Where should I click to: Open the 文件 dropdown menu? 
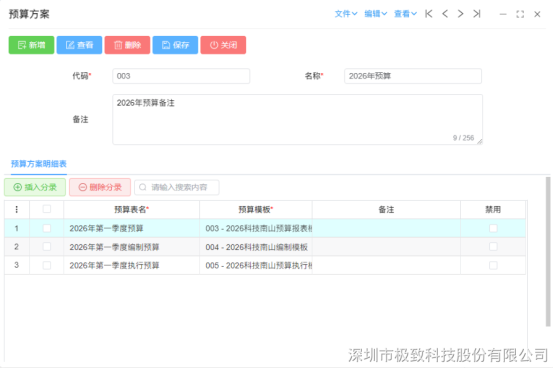coord(346,14)
